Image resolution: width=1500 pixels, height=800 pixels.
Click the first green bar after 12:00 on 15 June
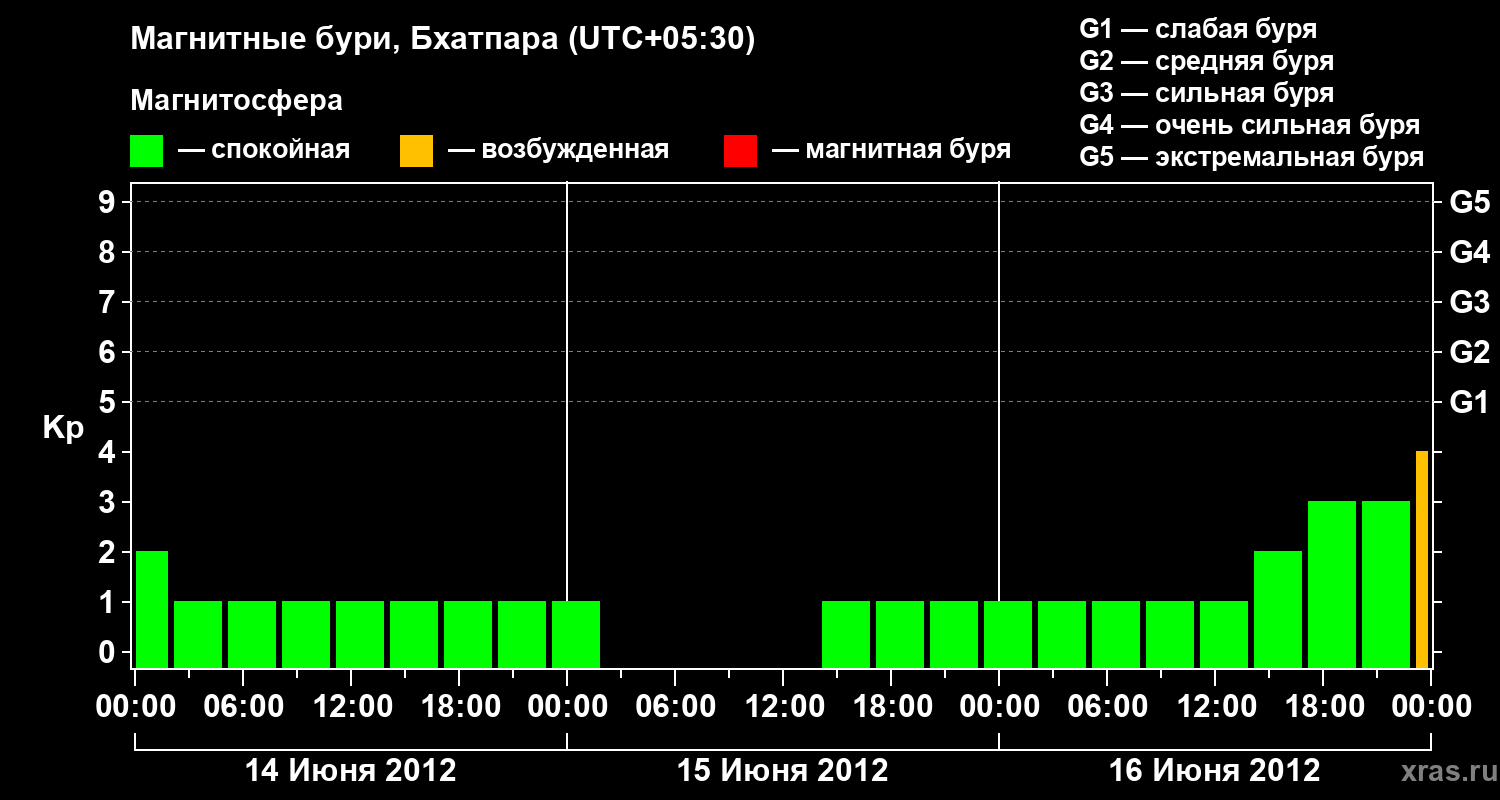tap(846, 634)
